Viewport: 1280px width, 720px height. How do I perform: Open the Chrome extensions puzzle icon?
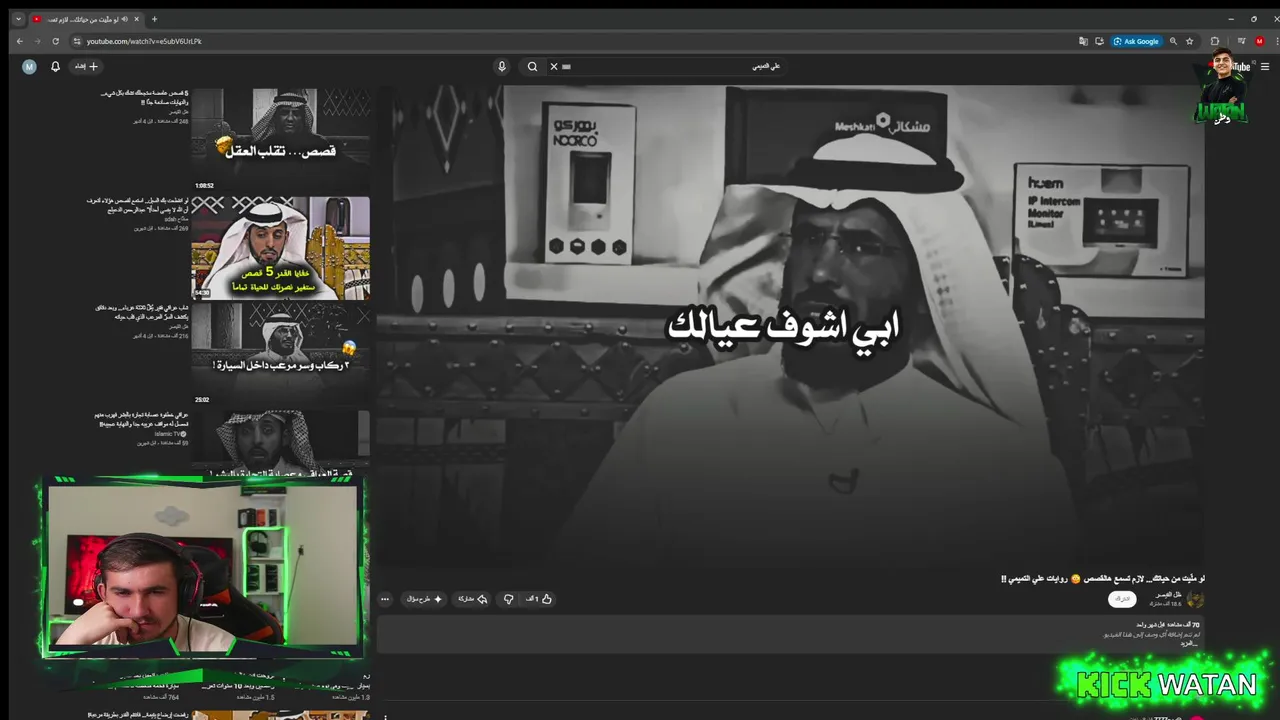[x=1215, y=41]
